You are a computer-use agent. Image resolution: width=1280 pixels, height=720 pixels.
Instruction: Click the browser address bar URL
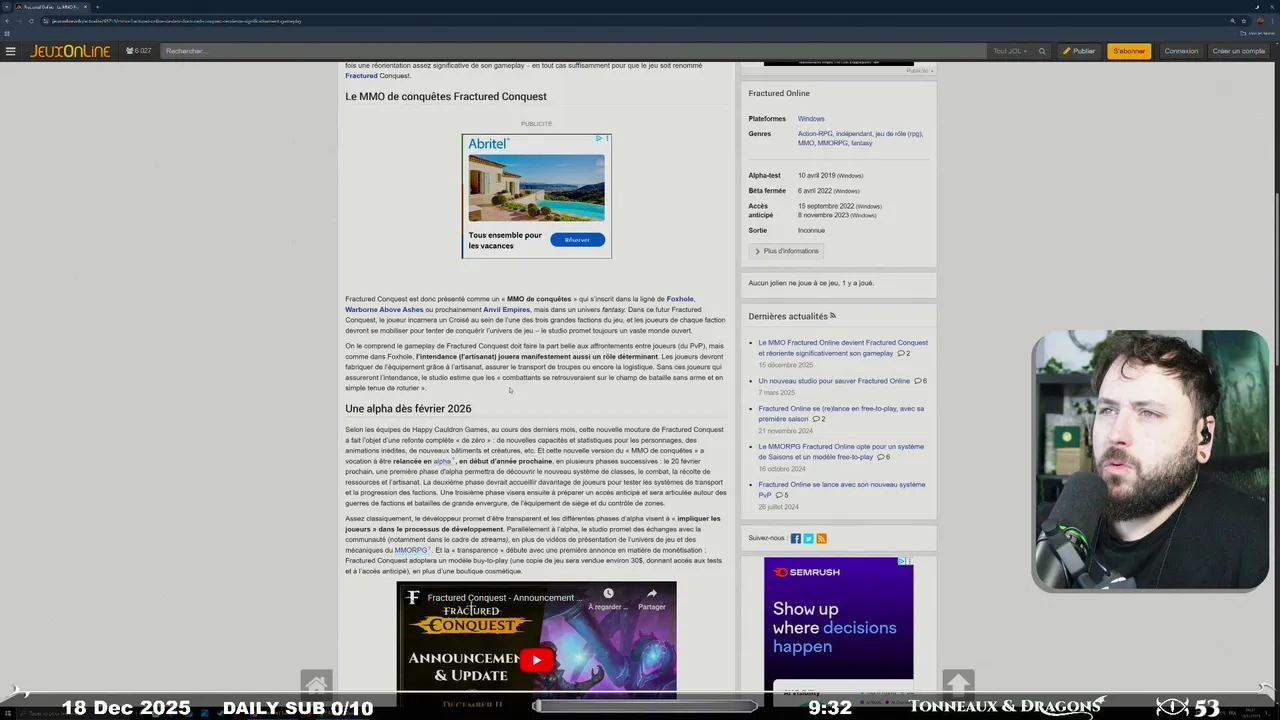[x=176, y=20]
